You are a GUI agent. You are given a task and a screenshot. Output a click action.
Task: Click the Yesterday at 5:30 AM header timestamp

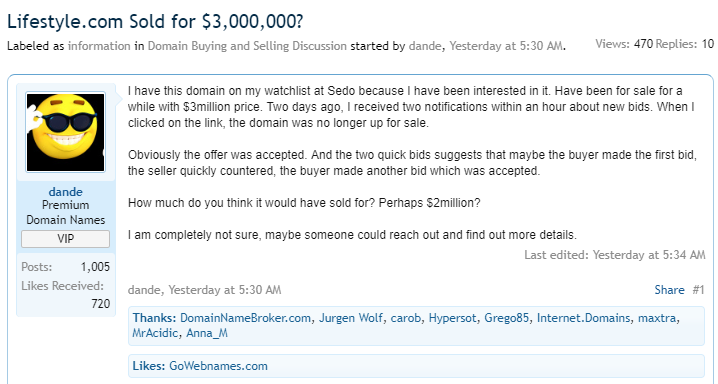pos(506,46)
